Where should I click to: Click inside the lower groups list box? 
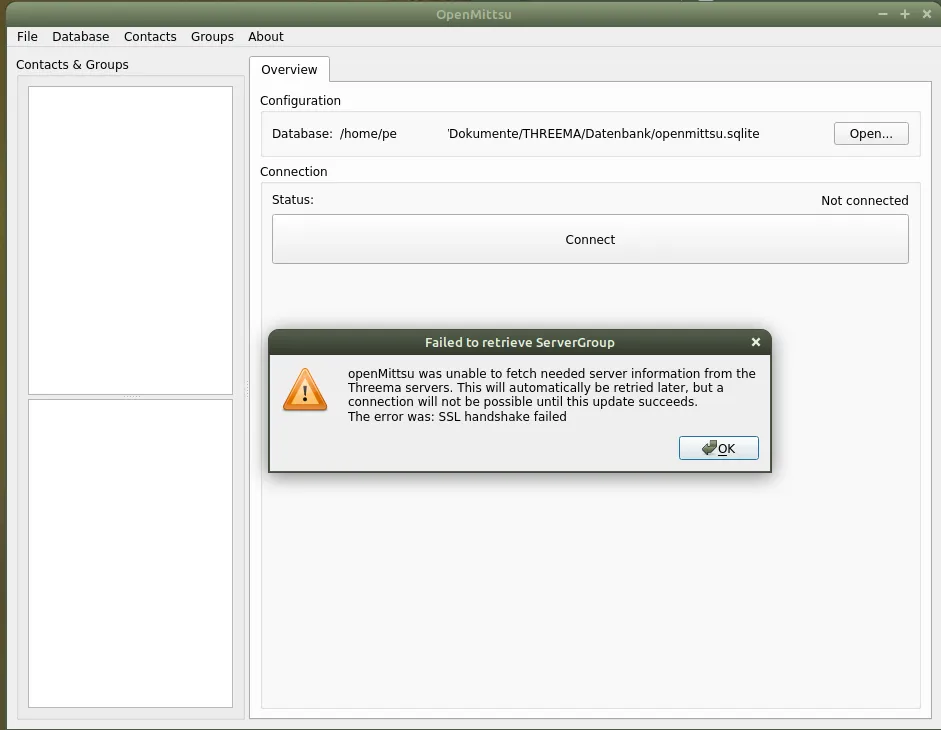(x=130, y=553)
